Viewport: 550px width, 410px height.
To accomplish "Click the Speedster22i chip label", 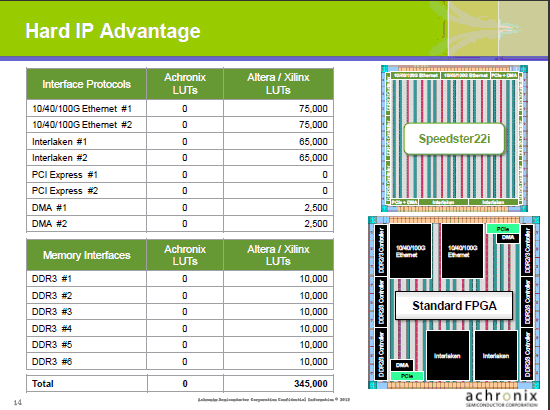I will click(x=454, y=139).
